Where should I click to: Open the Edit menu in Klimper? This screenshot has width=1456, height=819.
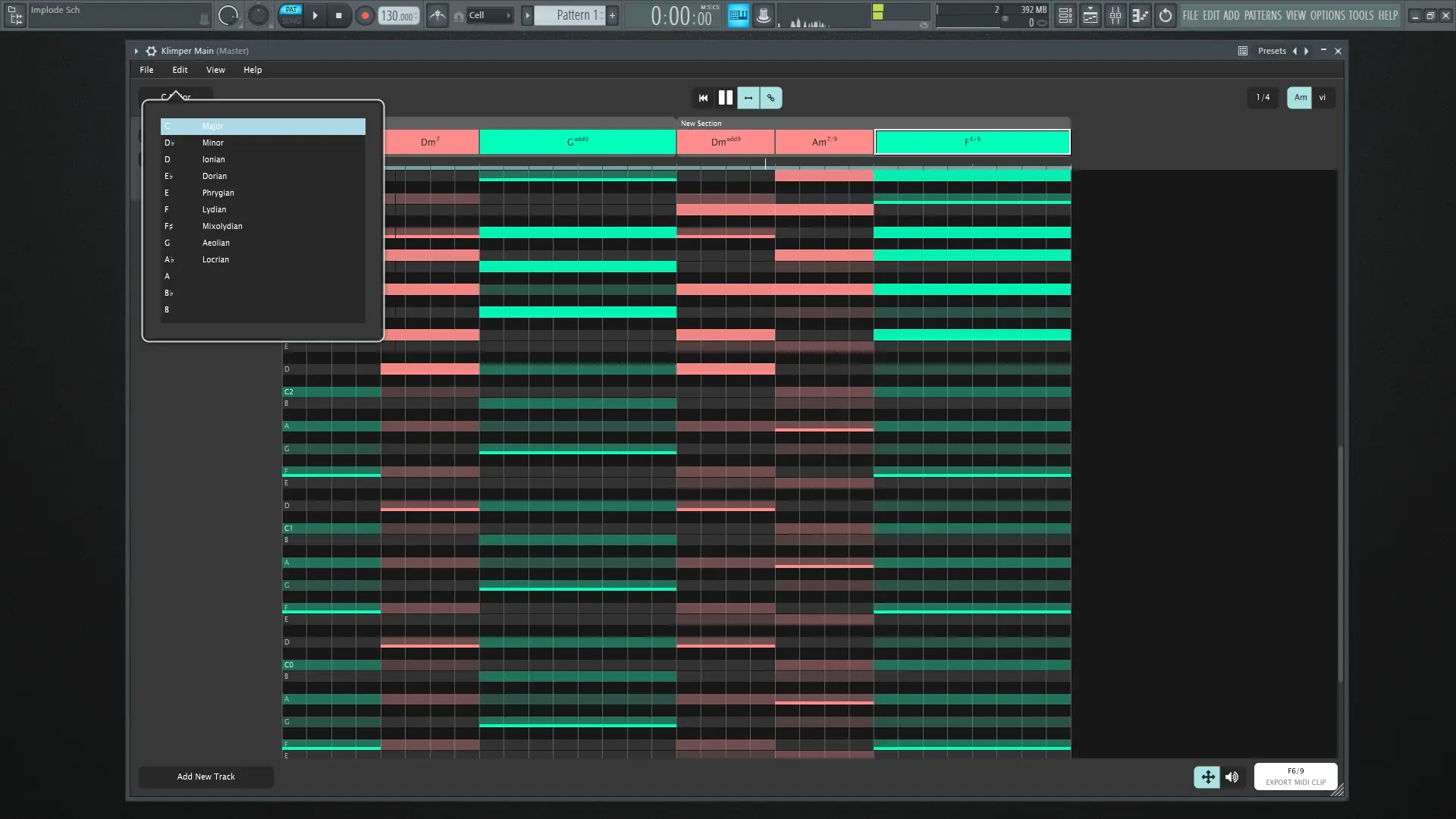(180, 70)
